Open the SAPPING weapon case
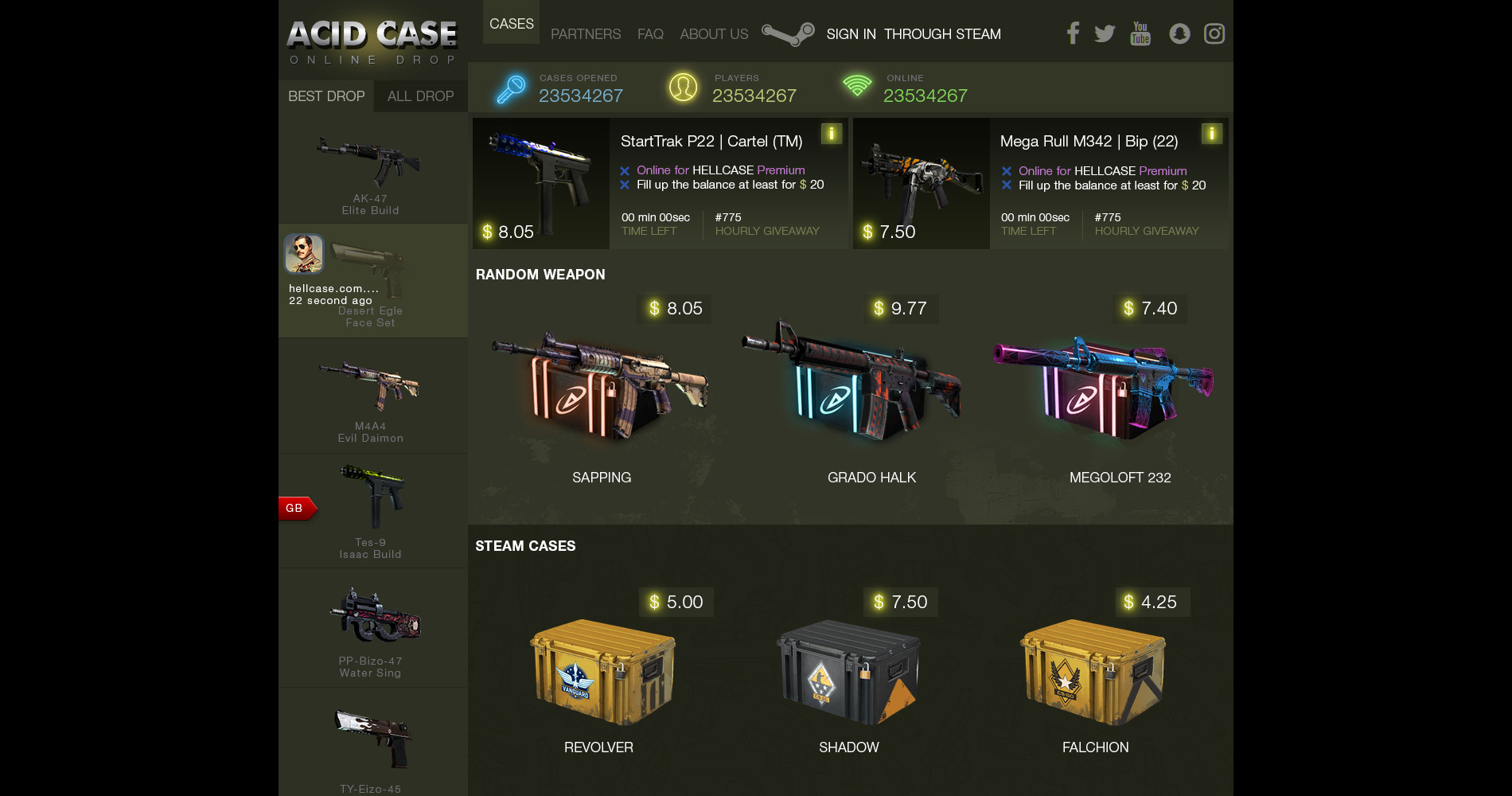This screenshot has width=1512, height=796. [x=601, y=390]
